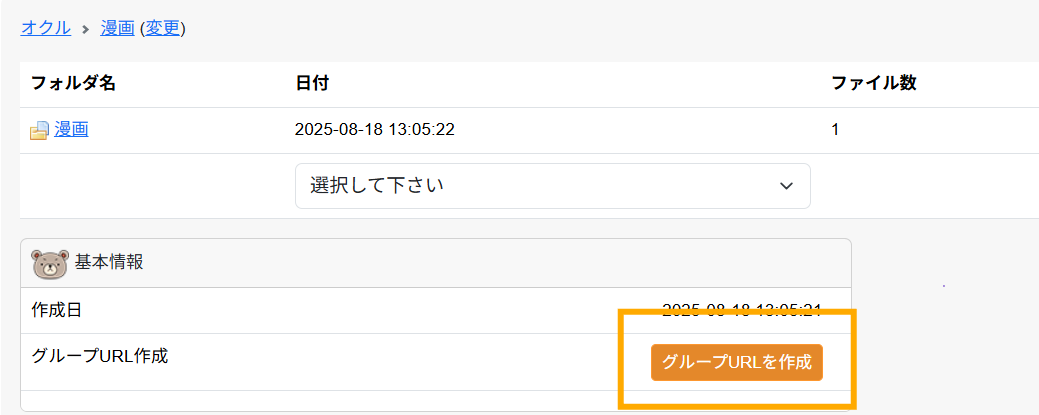The image size is (1039, 415).
Task: Click the 作成日 date value in 基本情報
Action: click(742, 310)
